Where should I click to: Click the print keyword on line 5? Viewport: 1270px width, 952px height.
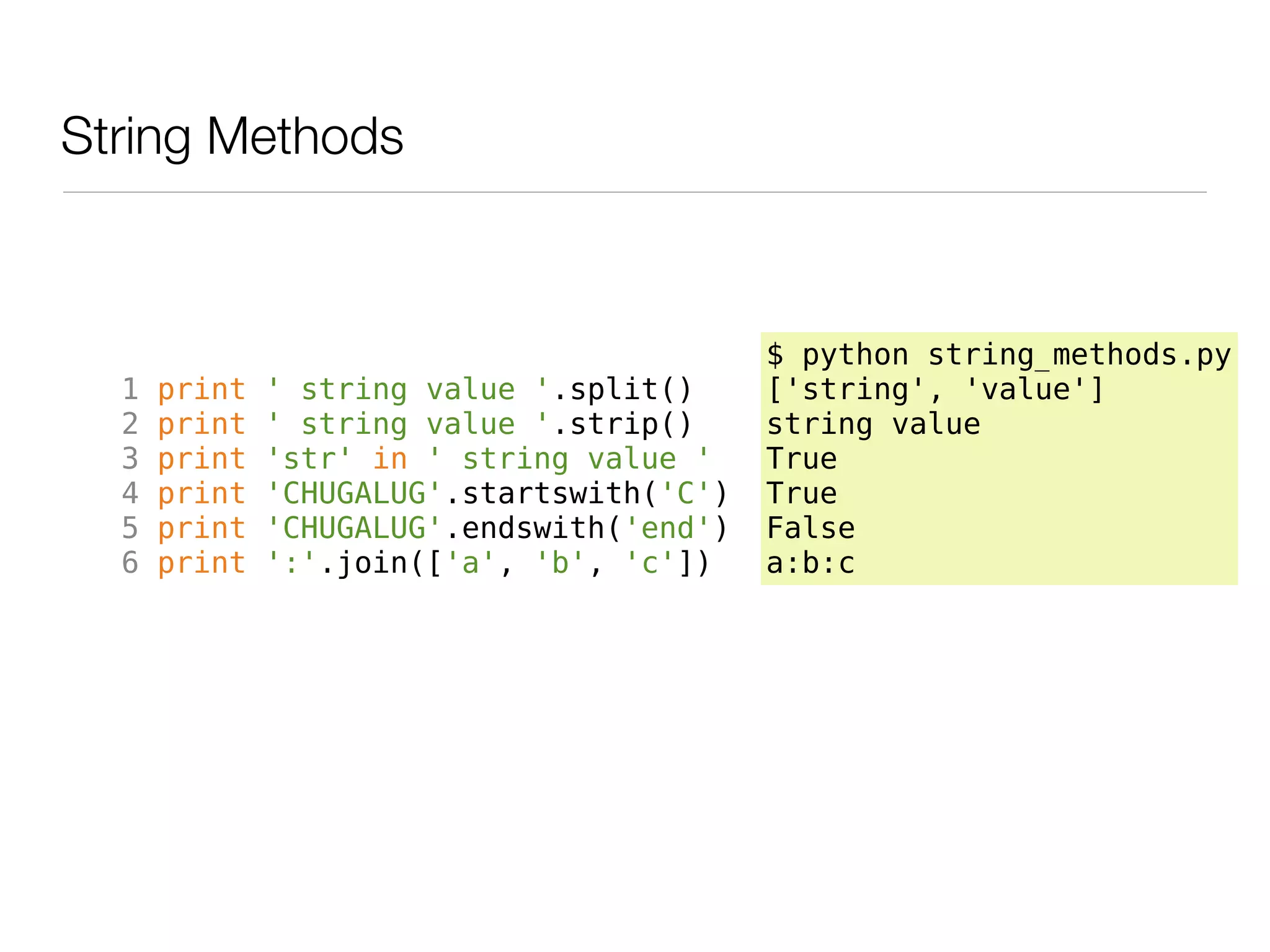click(202, 529)
